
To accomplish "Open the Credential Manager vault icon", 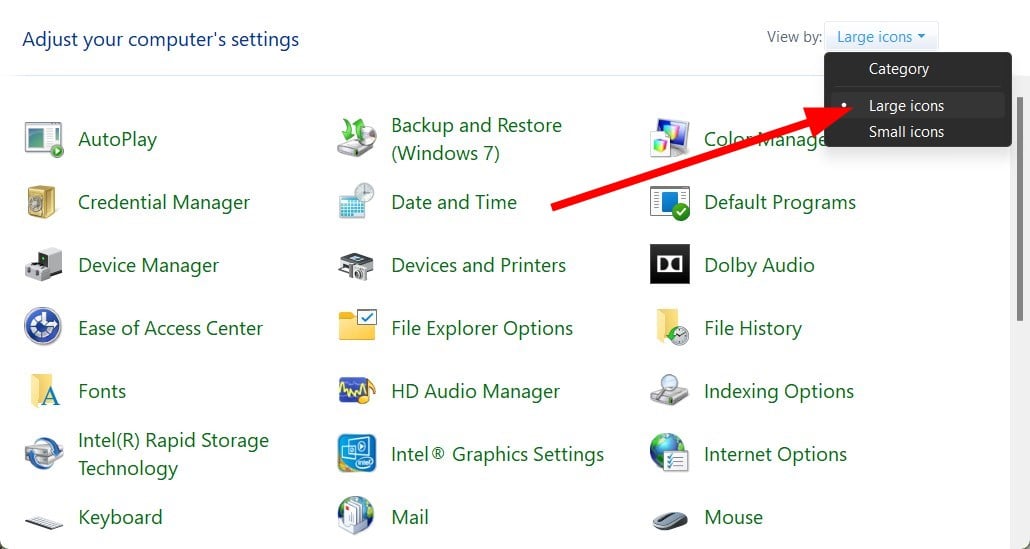I will [43, 202].
